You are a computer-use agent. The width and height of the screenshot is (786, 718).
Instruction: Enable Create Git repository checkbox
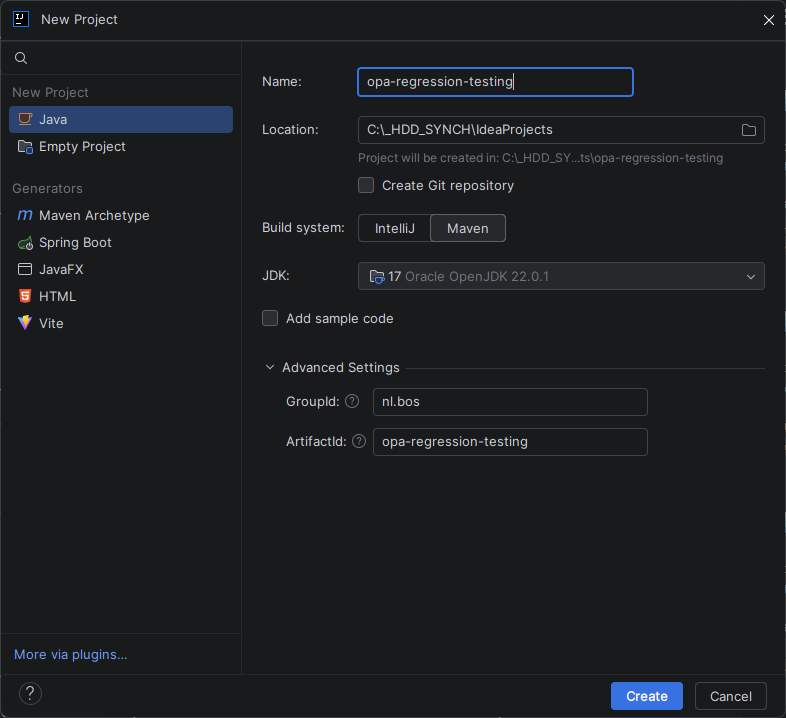(366, 185)
